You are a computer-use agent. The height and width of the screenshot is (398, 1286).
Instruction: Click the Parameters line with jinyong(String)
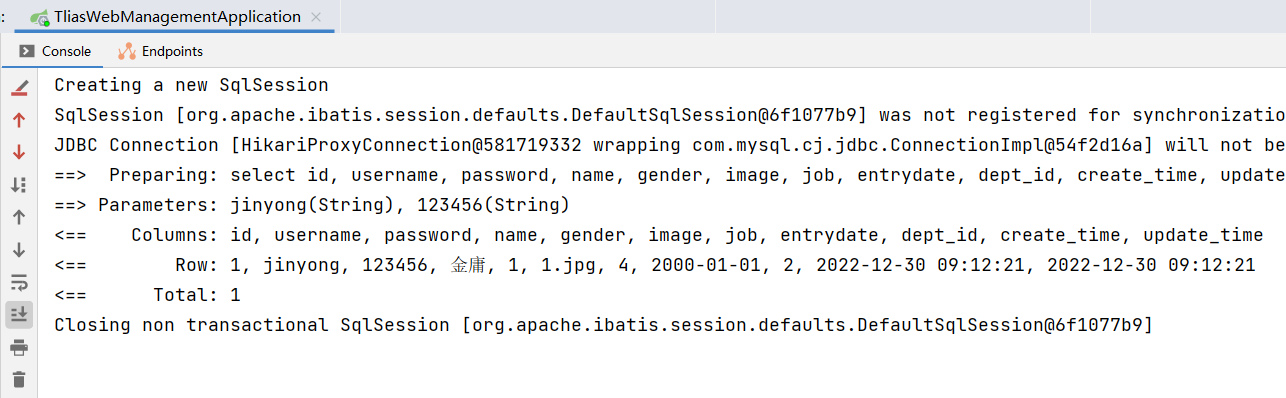[312, 205]
